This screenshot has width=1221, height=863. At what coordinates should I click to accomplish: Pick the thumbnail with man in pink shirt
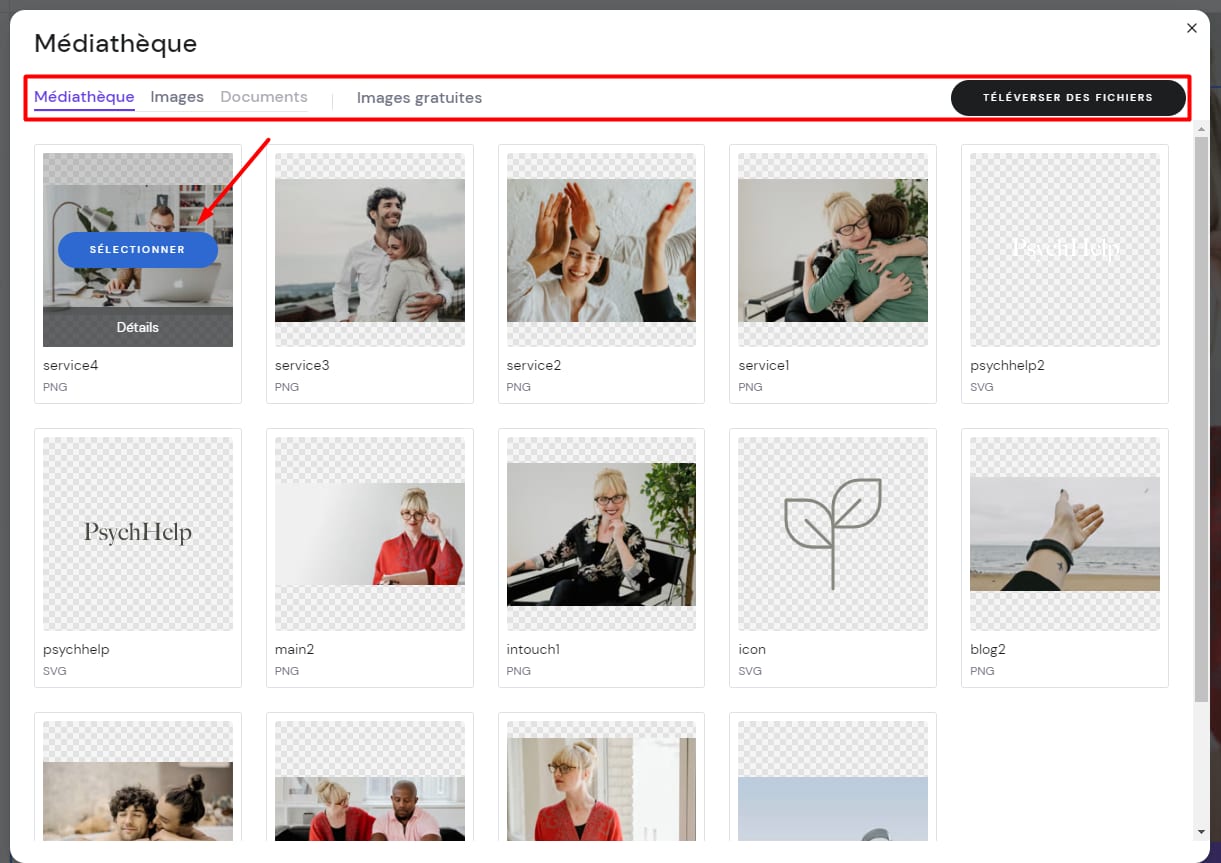pyautogui.click(x=370, y=781)
